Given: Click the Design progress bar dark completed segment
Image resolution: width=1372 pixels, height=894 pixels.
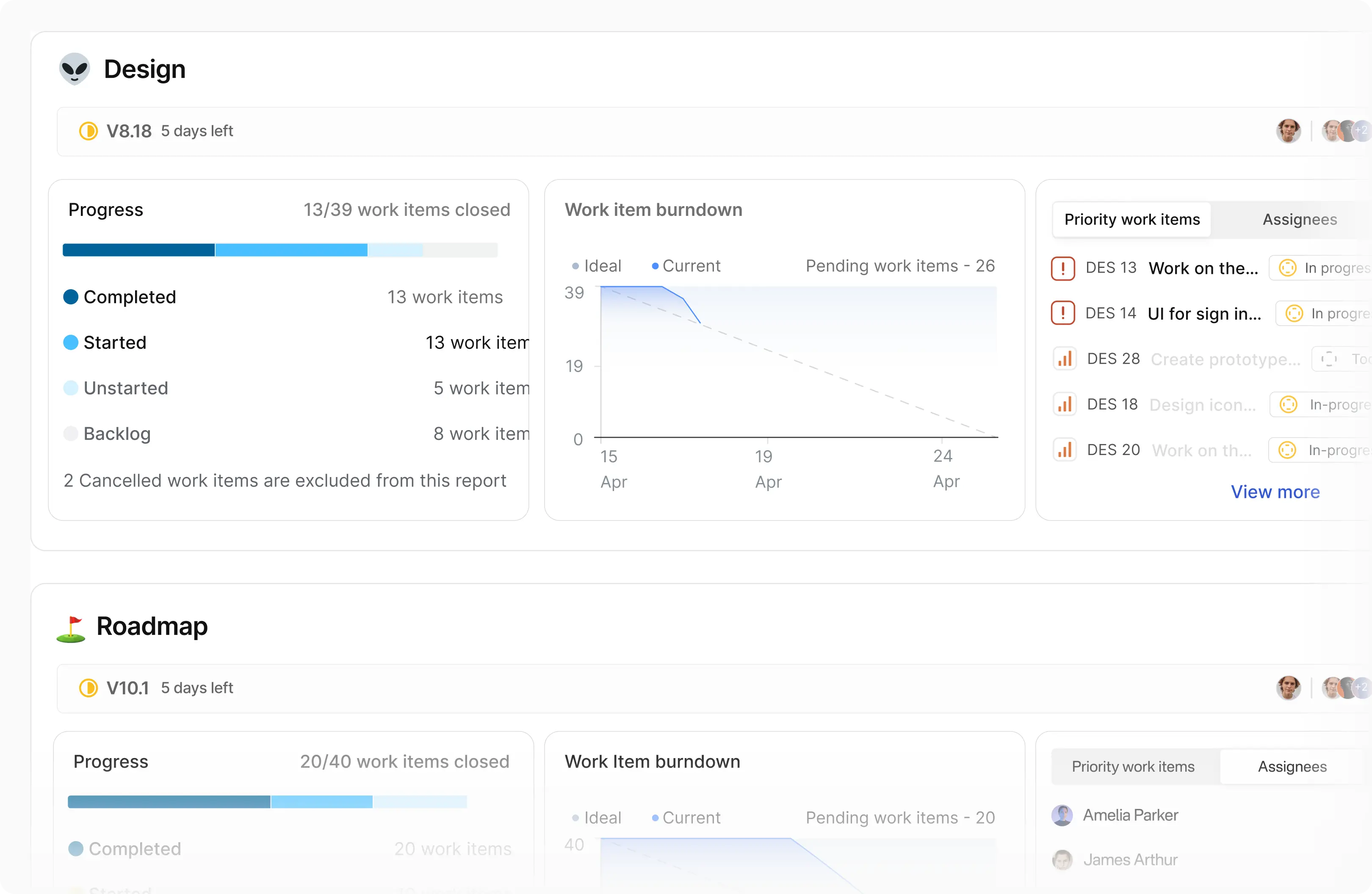Looking at the screenshot, I should [x=138, y=250].
